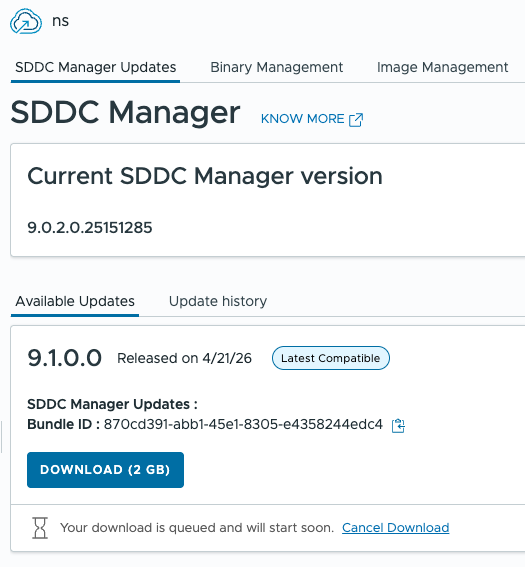
Task: Click the queued download status message
Action: click(197, 528)
